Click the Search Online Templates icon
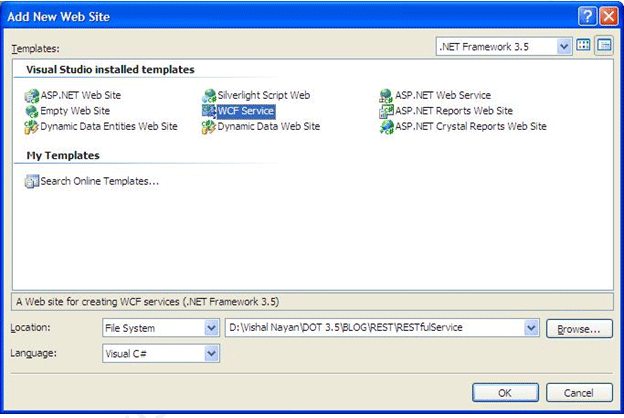This screenshot has height=418, width=624. click(x=31, y=182)
